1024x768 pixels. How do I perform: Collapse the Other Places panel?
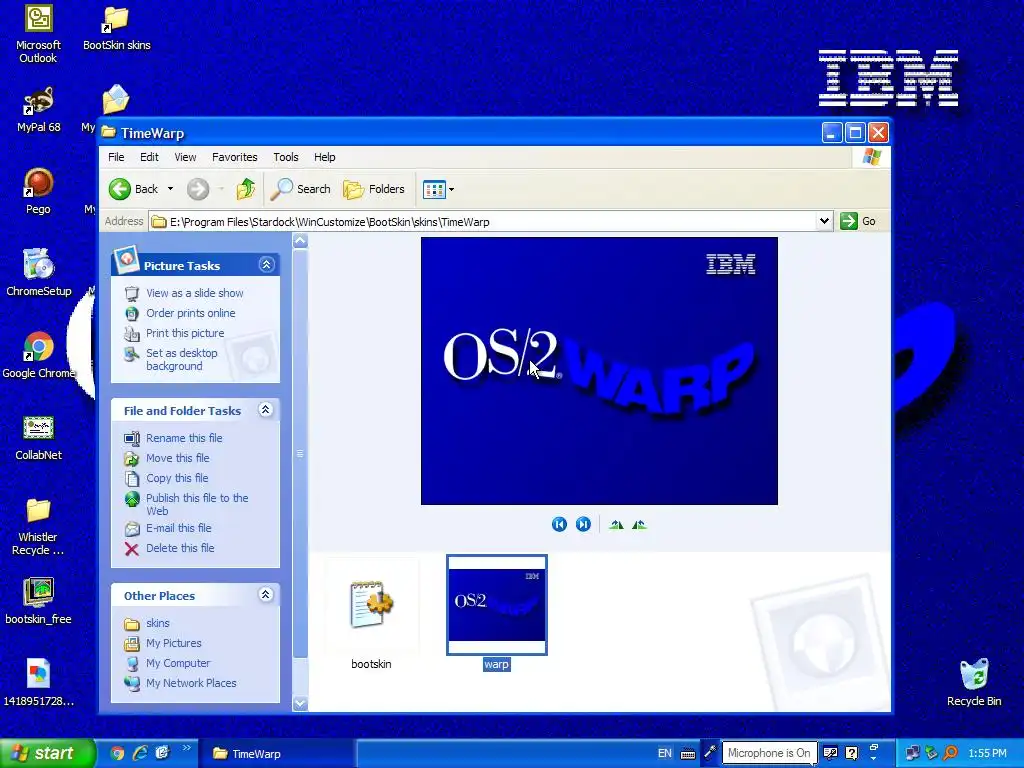coord(265,594)
